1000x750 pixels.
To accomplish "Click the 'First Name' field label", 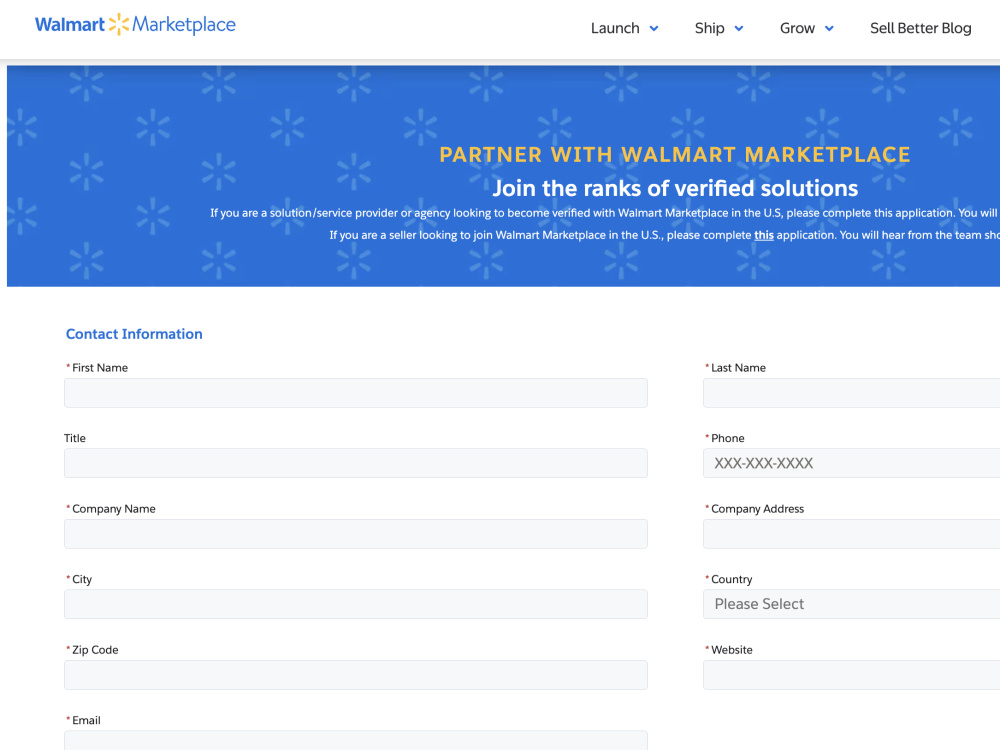I will 99,368.
